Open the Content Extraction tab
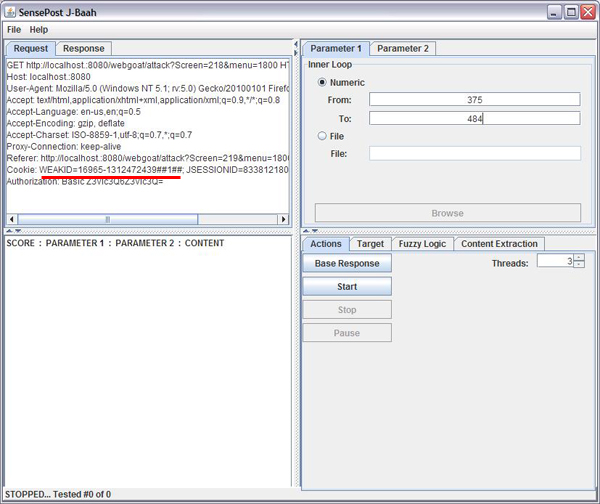The width and height of the screenshot is (600, 504). pyautogui.click(x=499, y=243)
